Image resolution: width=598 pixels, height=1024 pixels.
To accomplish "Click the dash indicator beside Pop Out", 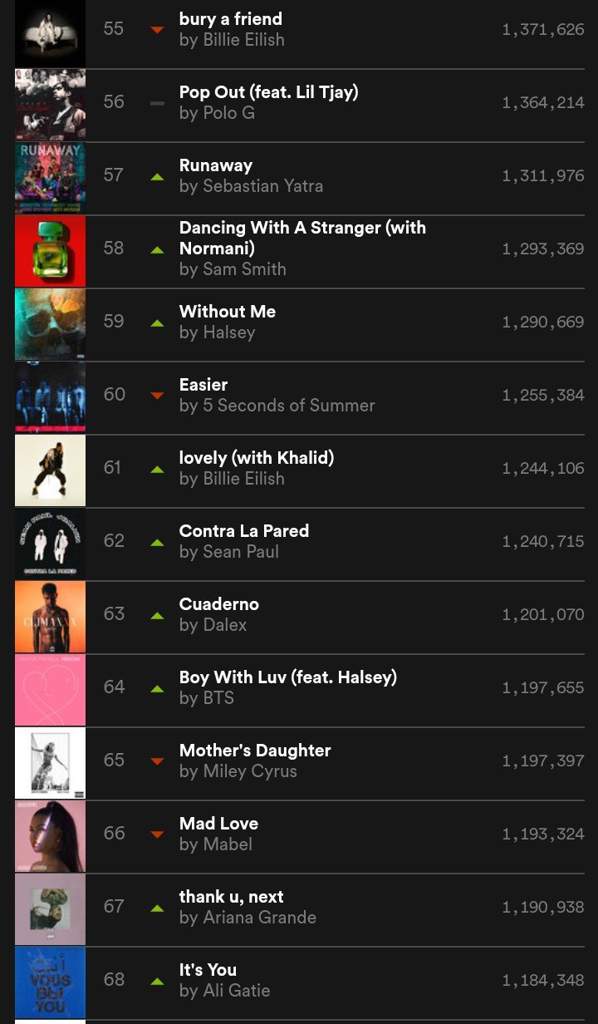I will tap(157, 103).
